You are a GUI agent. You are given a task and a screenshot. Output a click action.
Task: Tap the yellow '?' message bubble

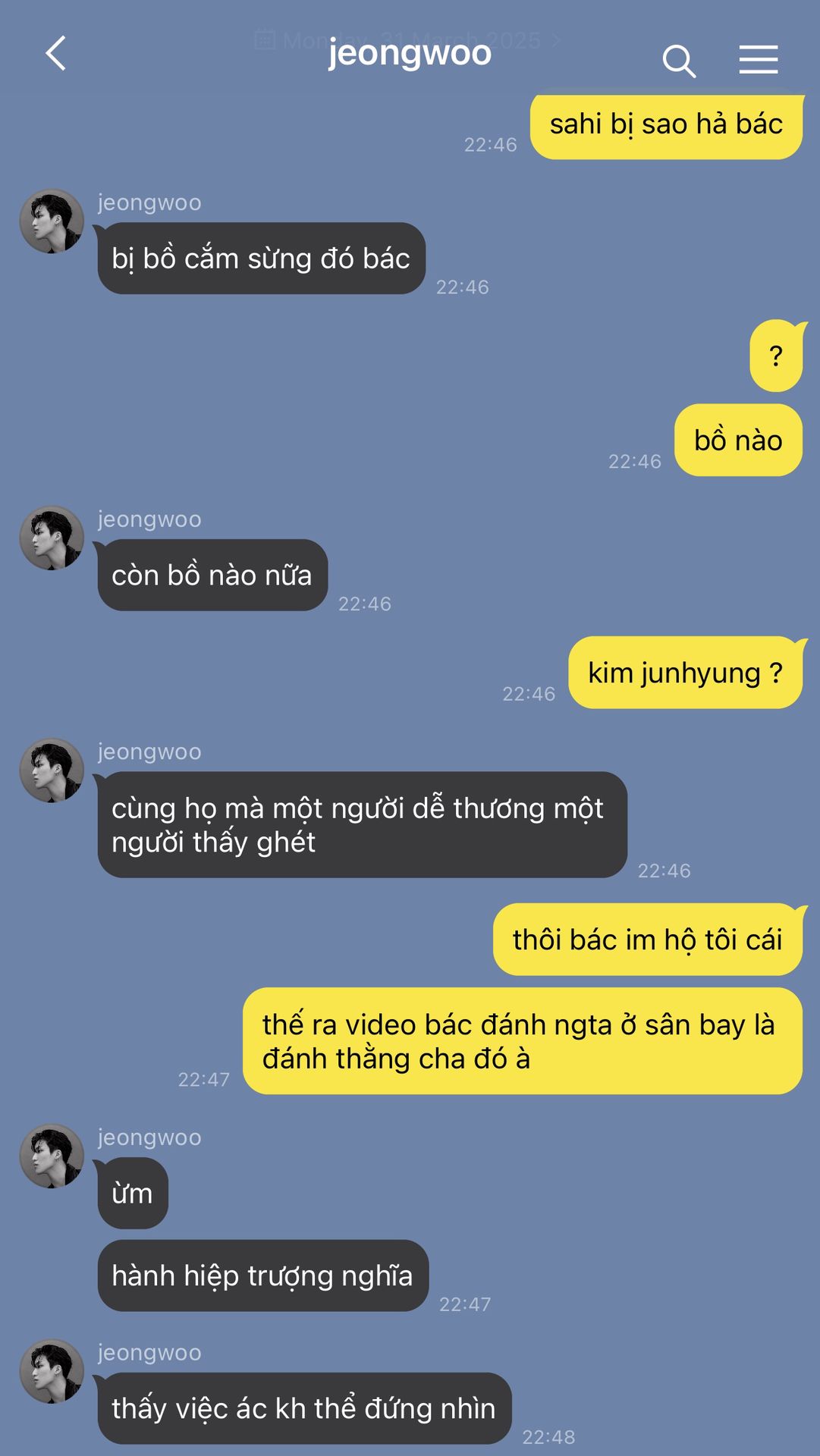(776, 356)
